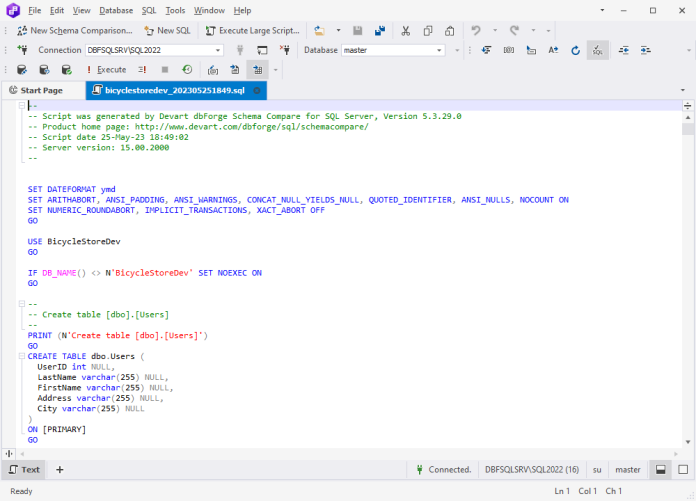Open the SQL menu
696x501 pixels.
click(x=149, y=10)
